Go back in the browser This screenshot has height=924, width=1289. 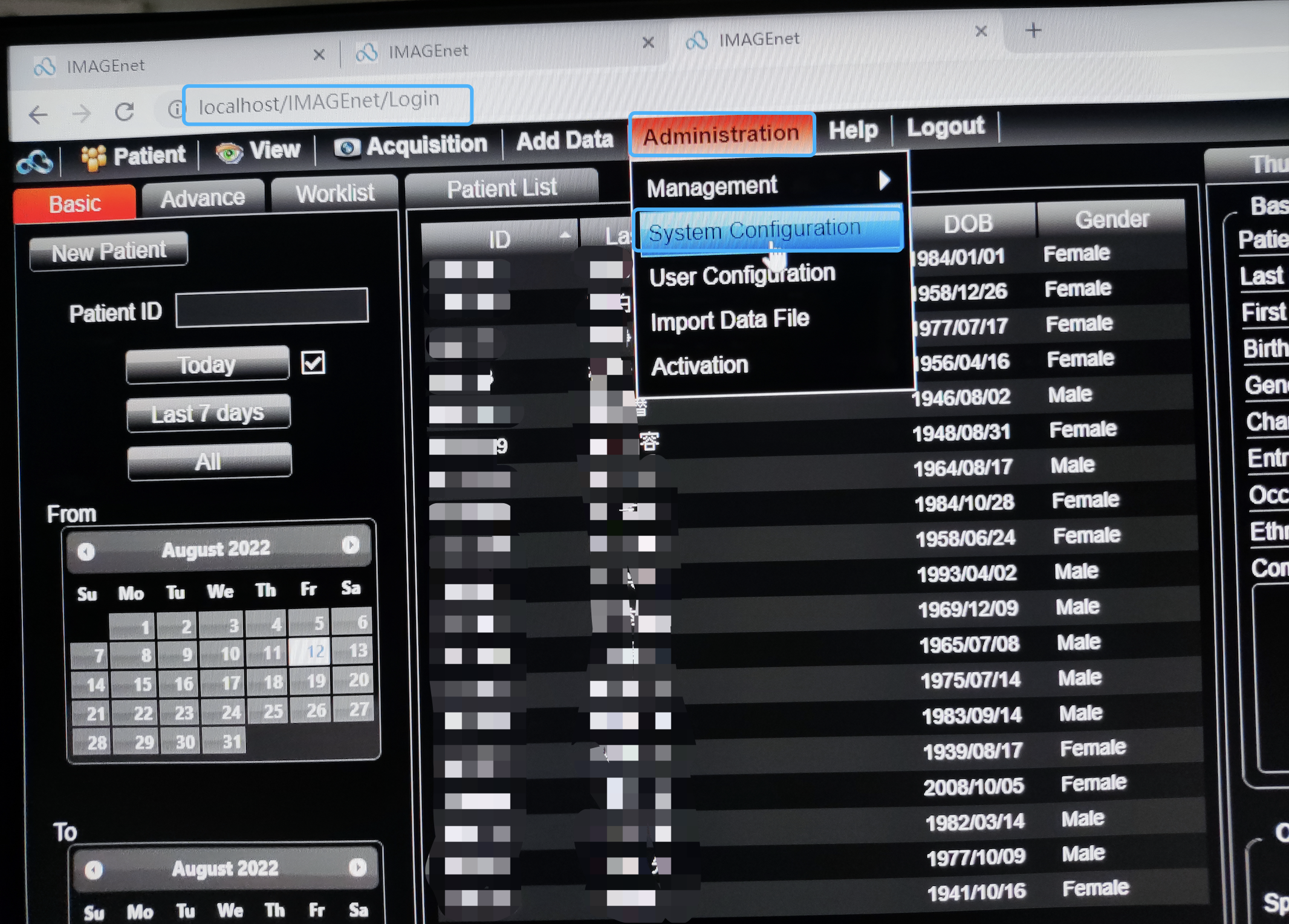click(x=39, y=114)
